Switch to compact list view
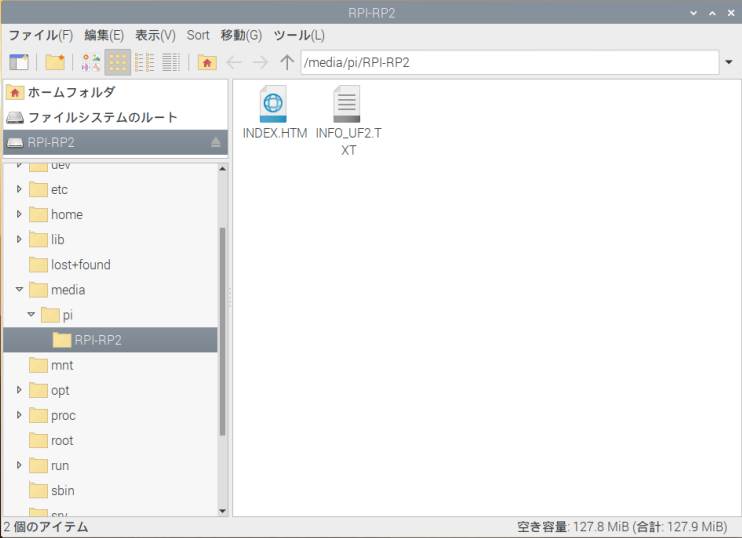 pyautogui.click(x=145, y=62)
